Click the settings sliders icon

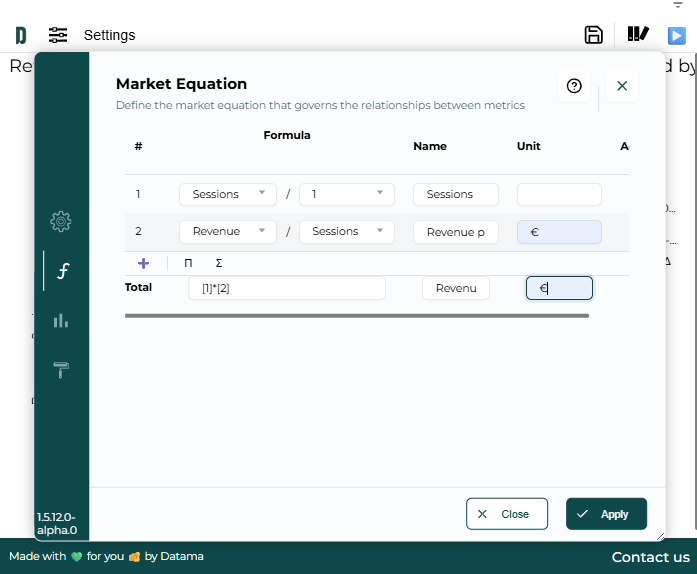tap(59, 35)
